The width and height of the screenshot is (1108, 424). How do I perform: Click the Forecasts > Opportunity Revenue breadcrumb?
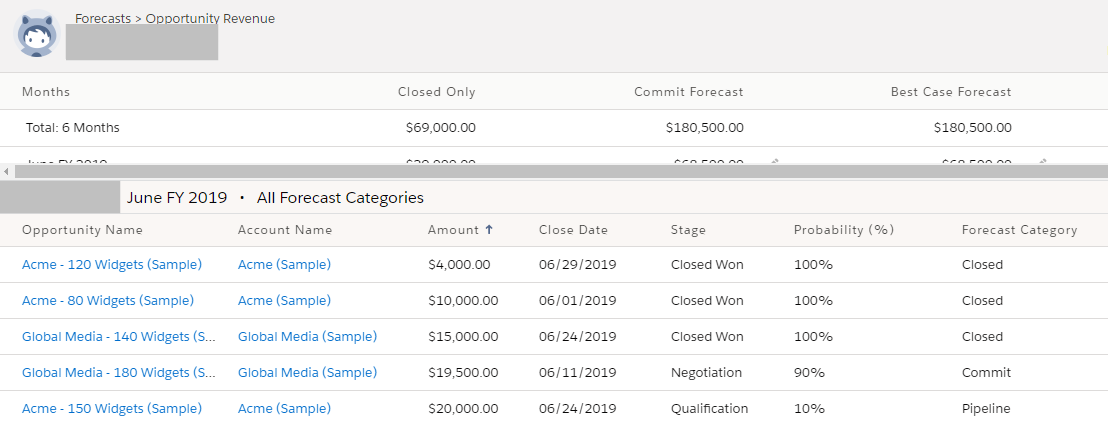click(175, 18)
